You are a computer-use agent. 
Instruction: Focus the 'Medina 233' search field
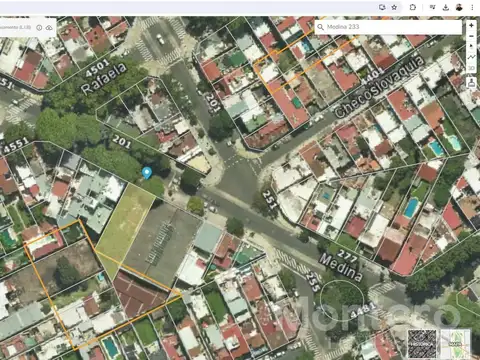click(388, 27)
